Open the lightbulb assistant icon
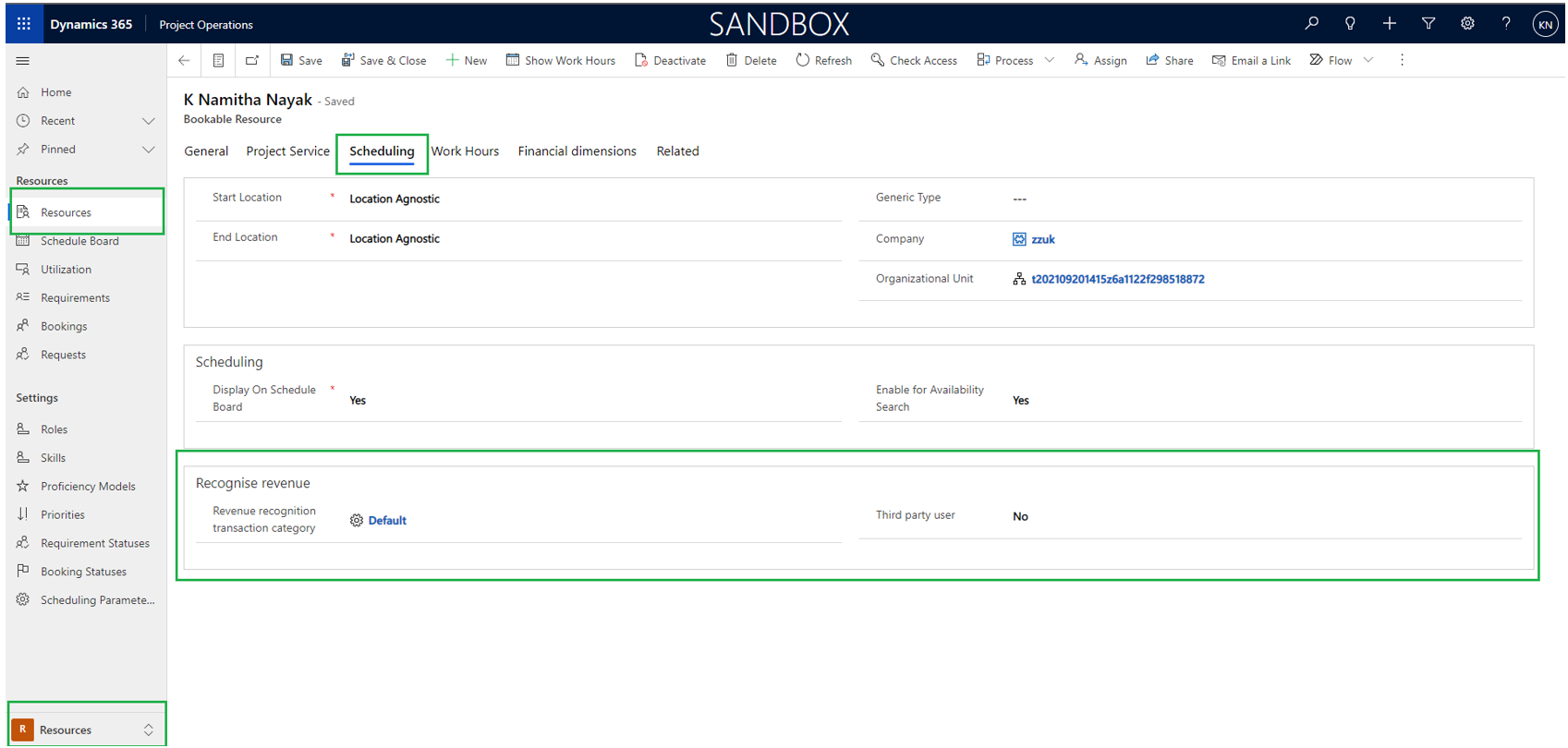 pos(1350,24)
